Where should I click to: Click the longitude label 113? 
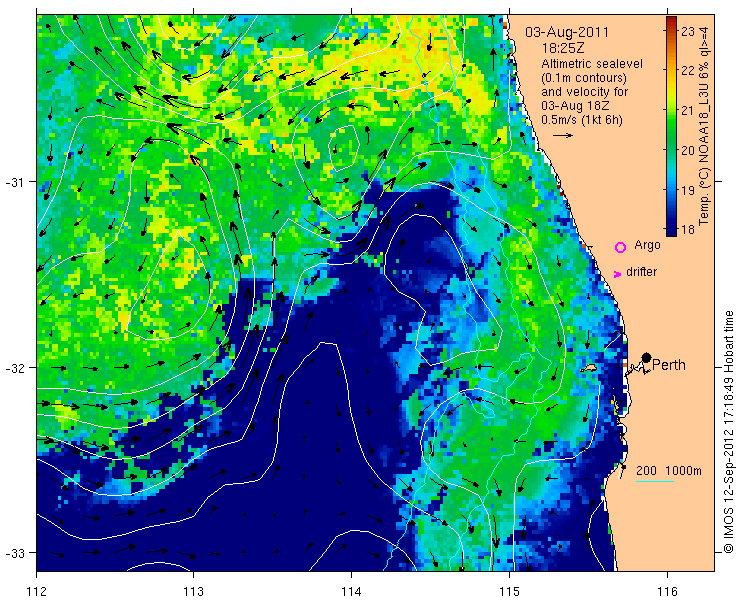point(193,591)
